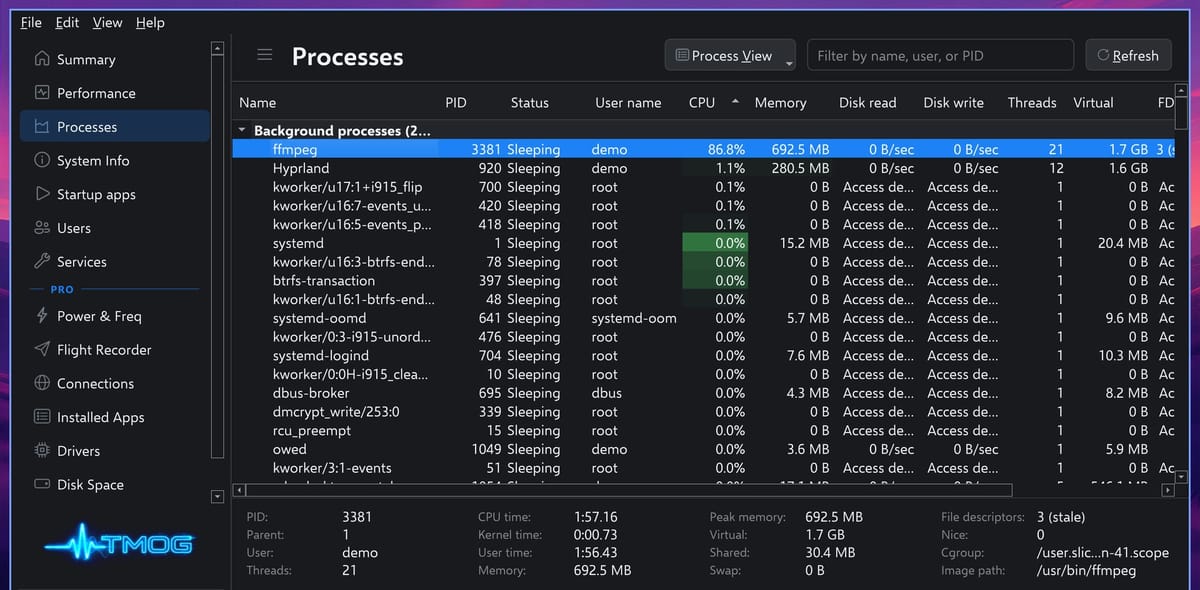
Task: Click horizontal scrollbar right arrow
Action: pyautogui.click(x=1167, y=491)
